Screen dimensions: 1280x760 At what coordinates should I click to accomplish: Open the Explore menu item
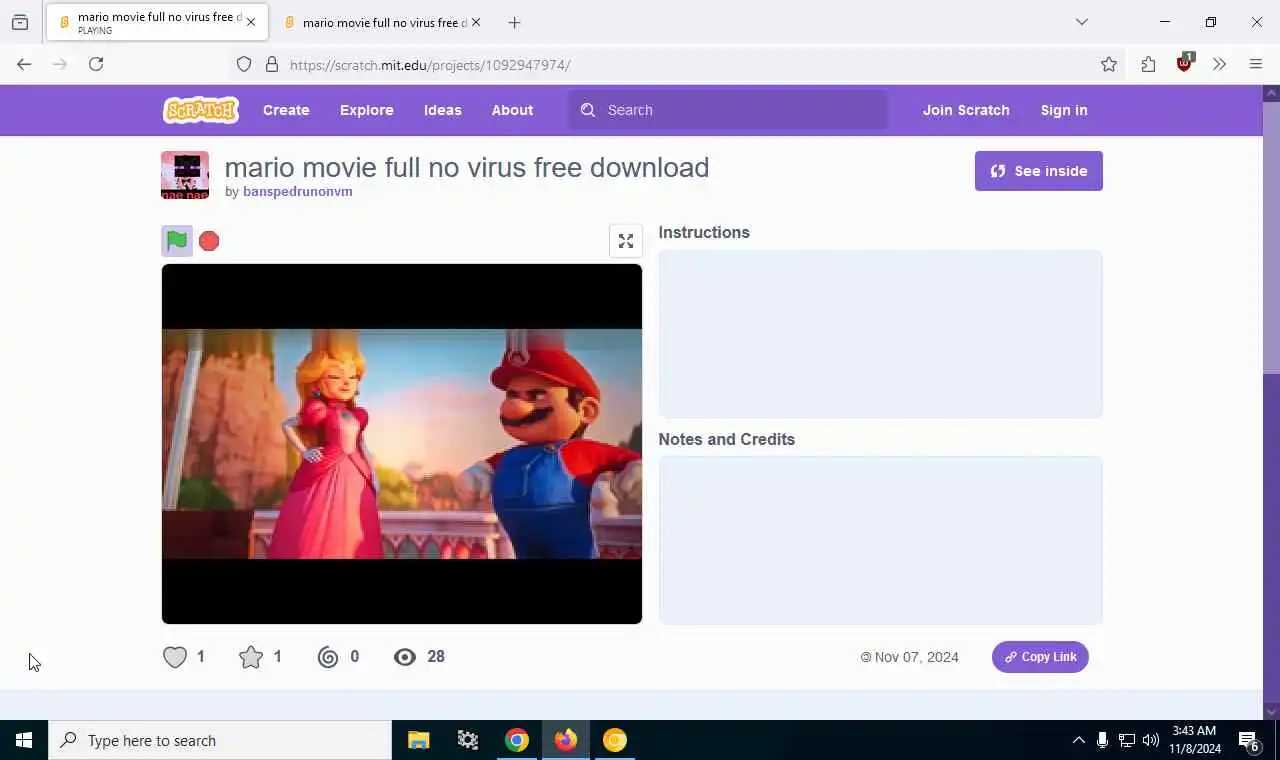(x=367, y=110)
